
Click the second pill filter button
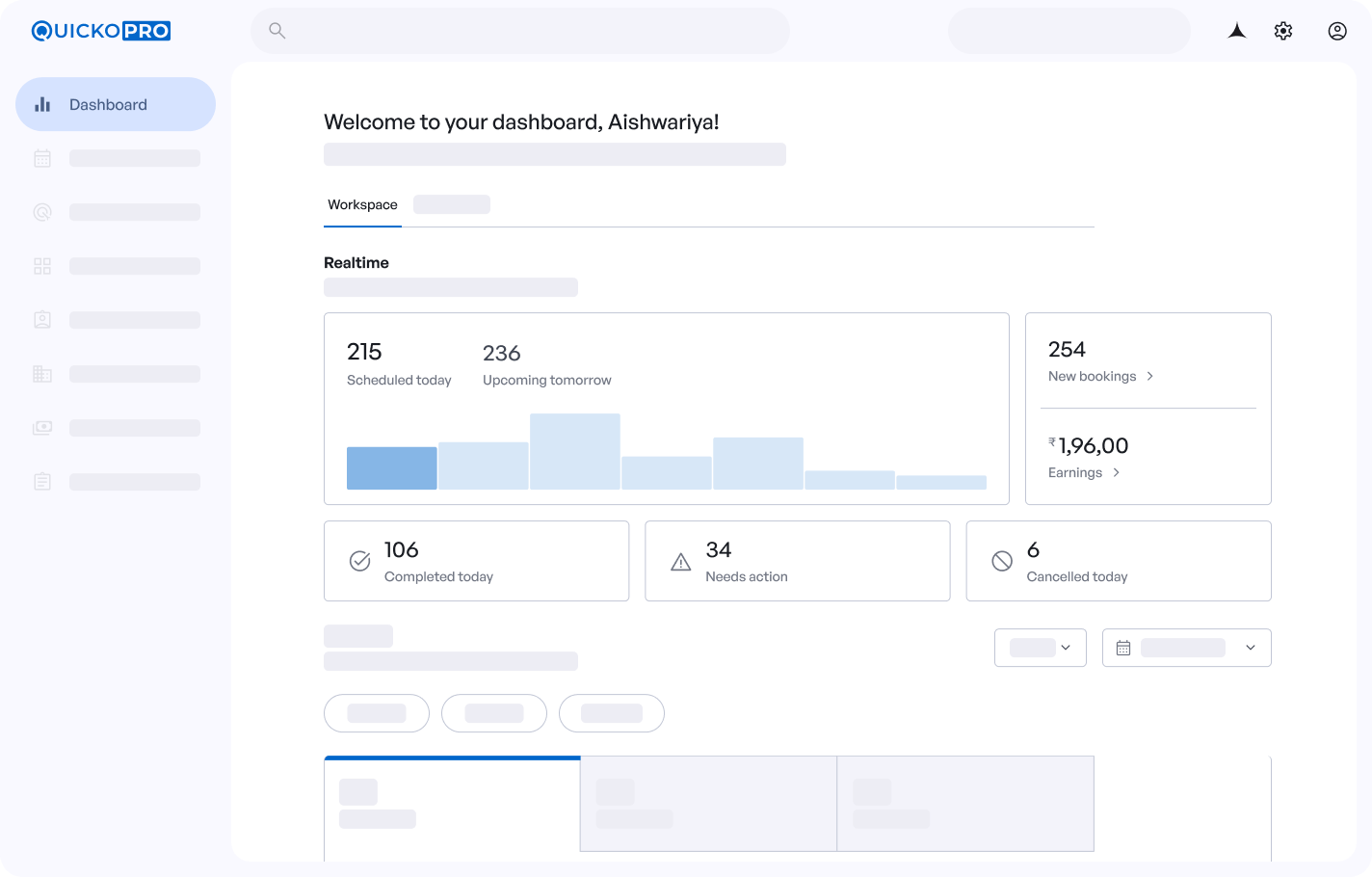[x=494, y=713]
